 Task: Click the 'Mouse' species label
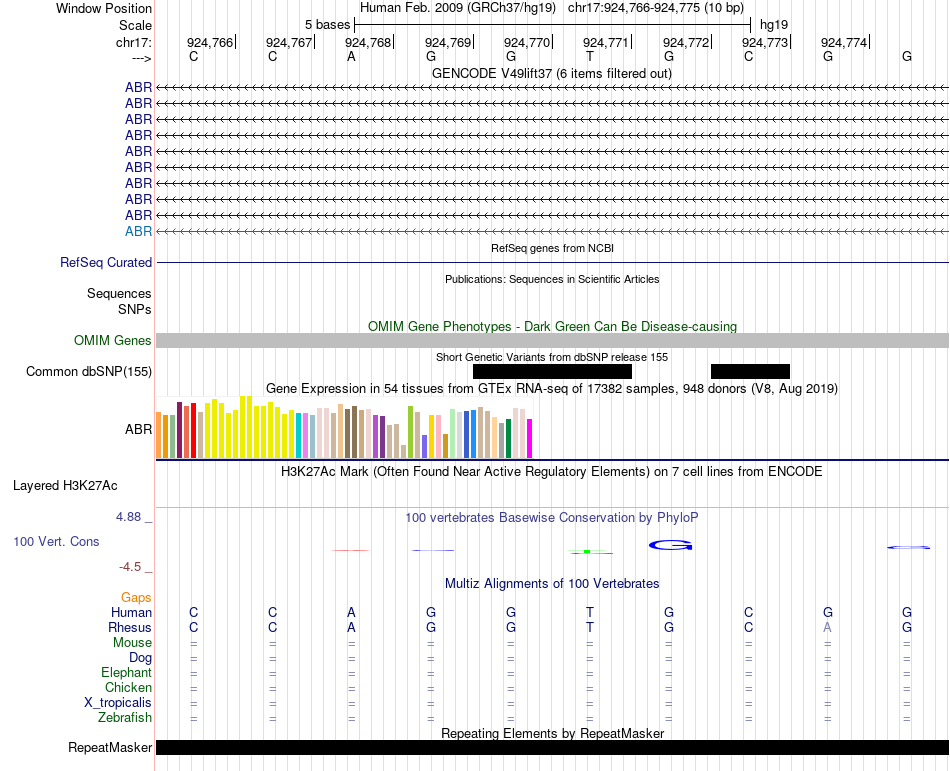coord(132,643)
